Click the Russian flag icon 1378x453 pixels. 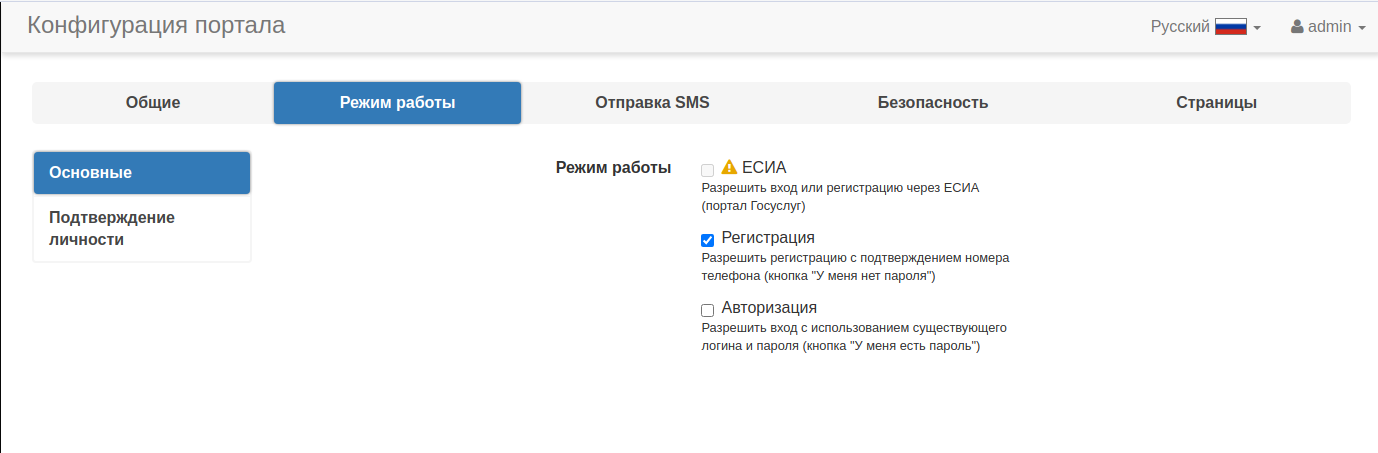[1230, 27]
